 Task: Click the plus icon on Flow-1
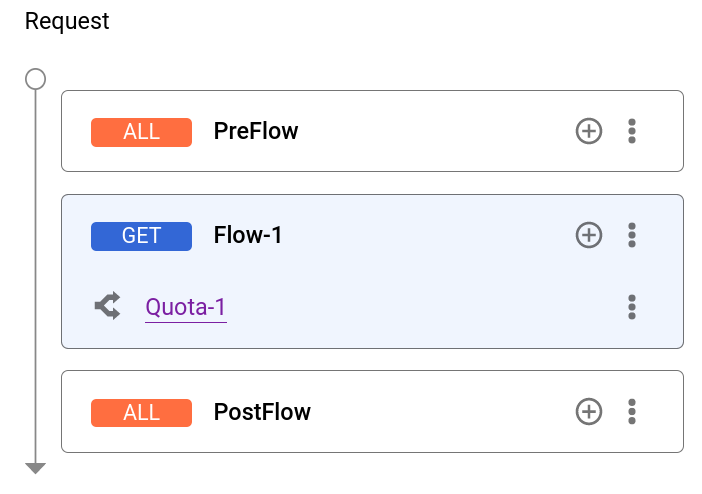point(589,235)
